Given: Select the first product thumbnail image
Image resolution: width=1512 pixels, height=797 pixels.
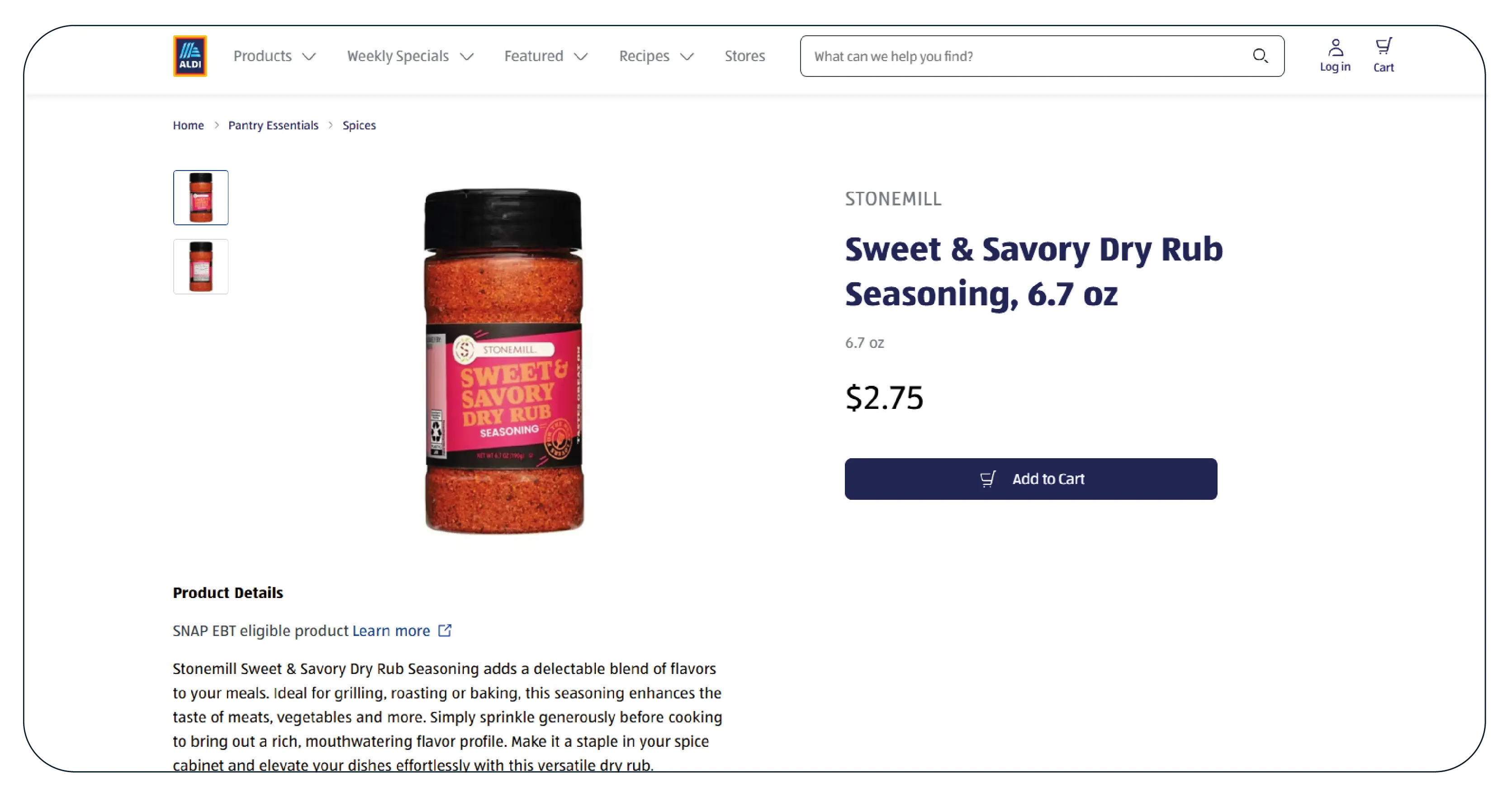Looking at the screenshot, I should click(x=201, y=198).
